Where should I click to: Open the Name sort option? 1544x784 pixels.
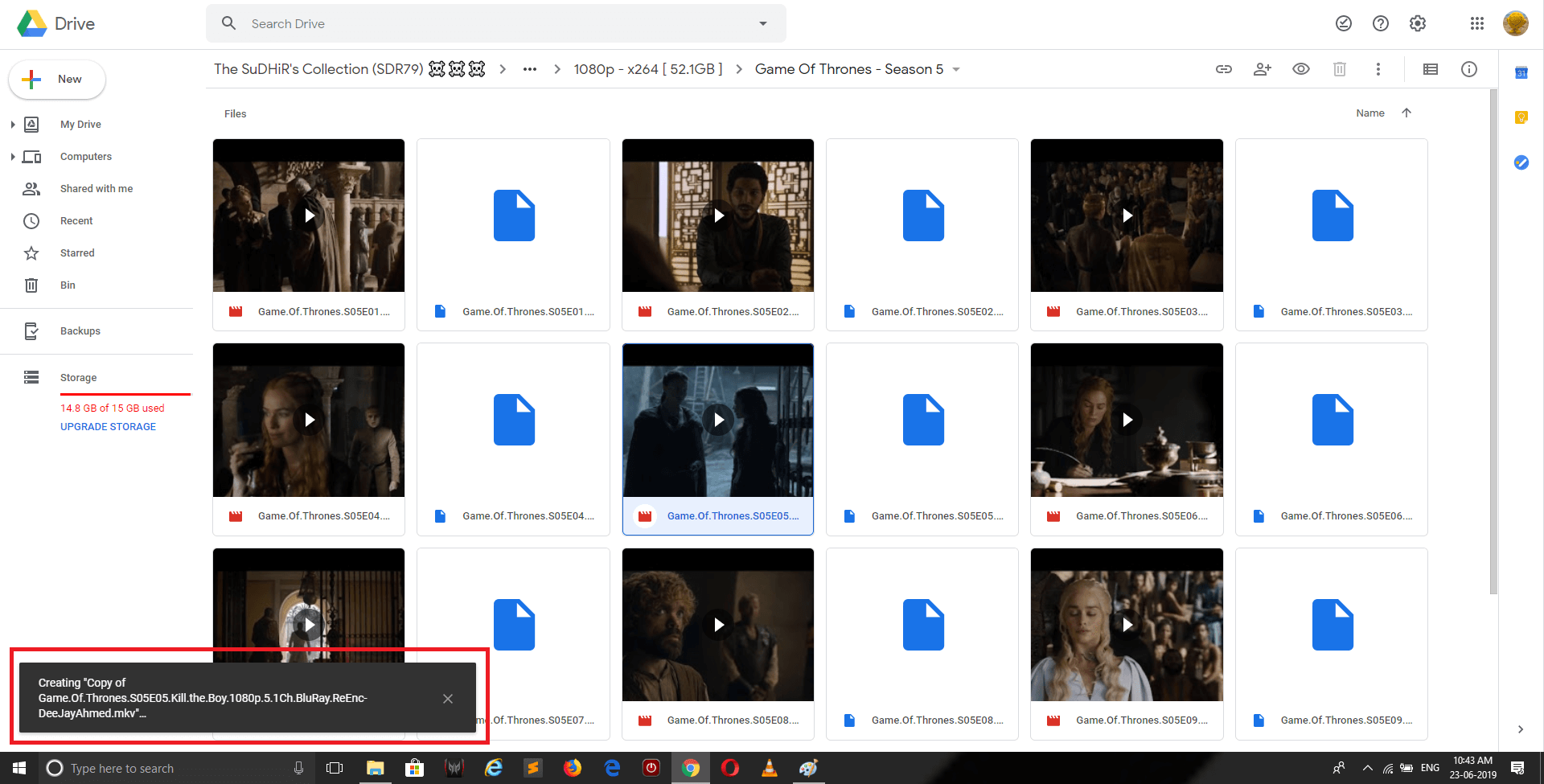click(1370, 113)
